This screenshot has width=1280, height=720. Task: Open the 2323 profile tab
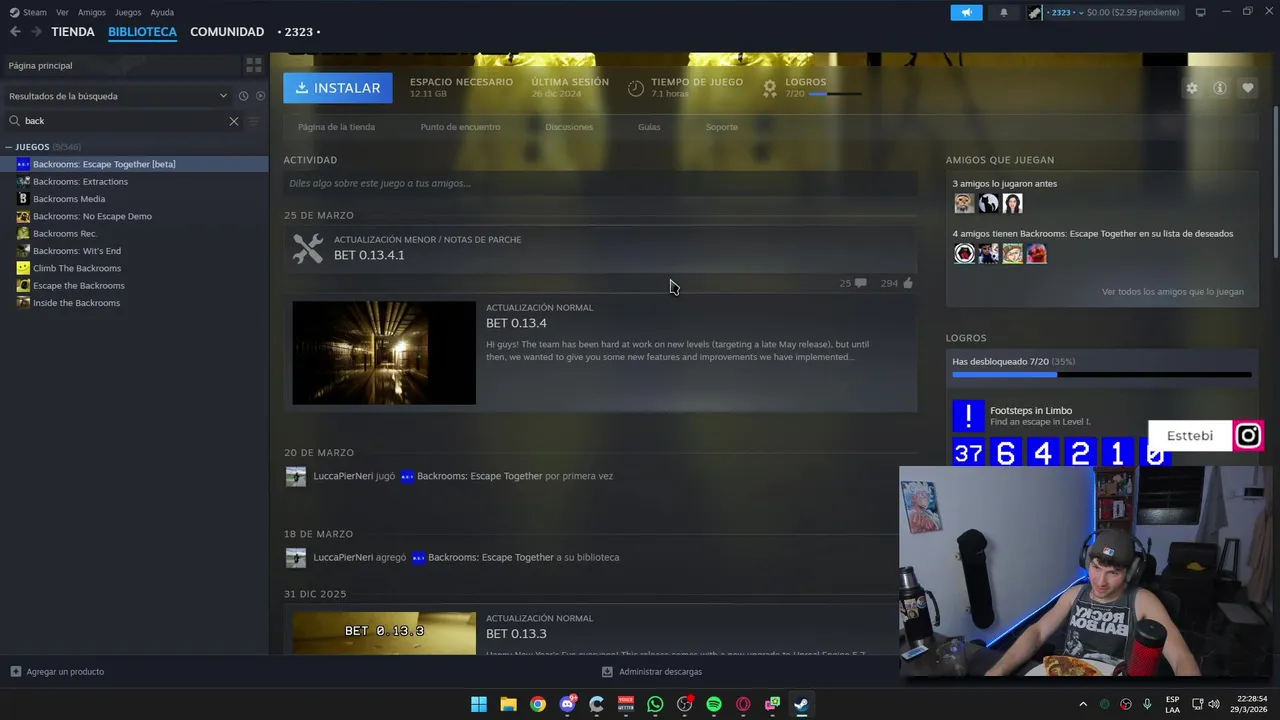[x=298, y=32]
